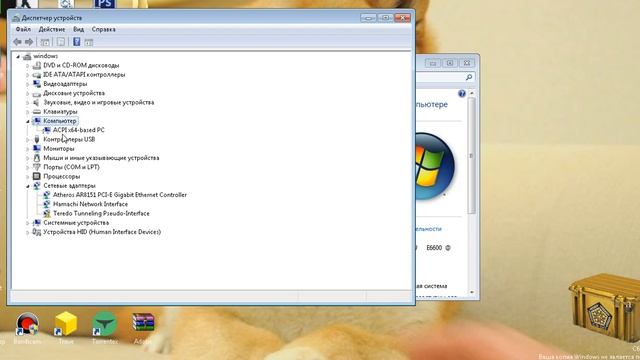Click the scan hardware toolbar icon
The image size is (640, 360).
point(89,42)
